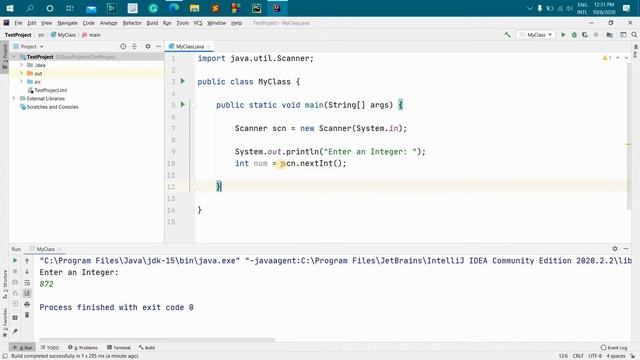Open the Terminal tool window

[x=119, y=348]
